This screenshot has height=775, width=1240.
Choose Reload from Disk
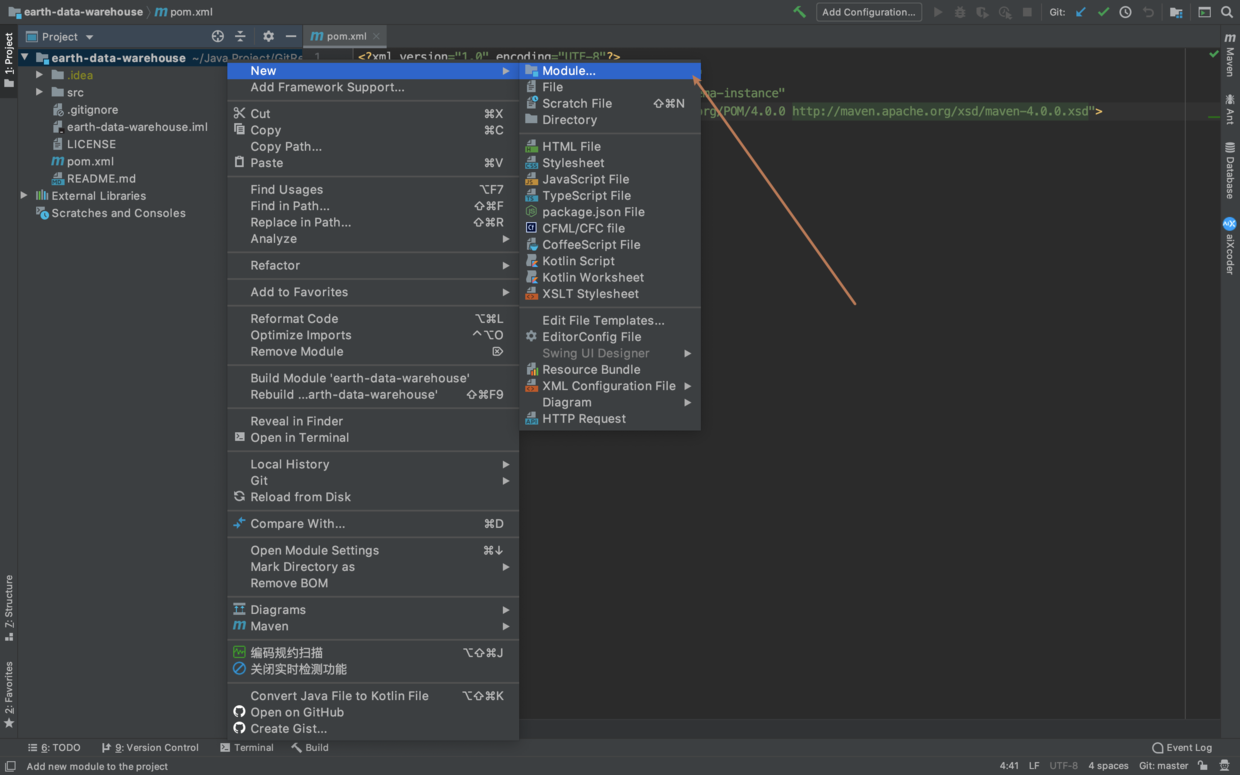click(373, 497)
